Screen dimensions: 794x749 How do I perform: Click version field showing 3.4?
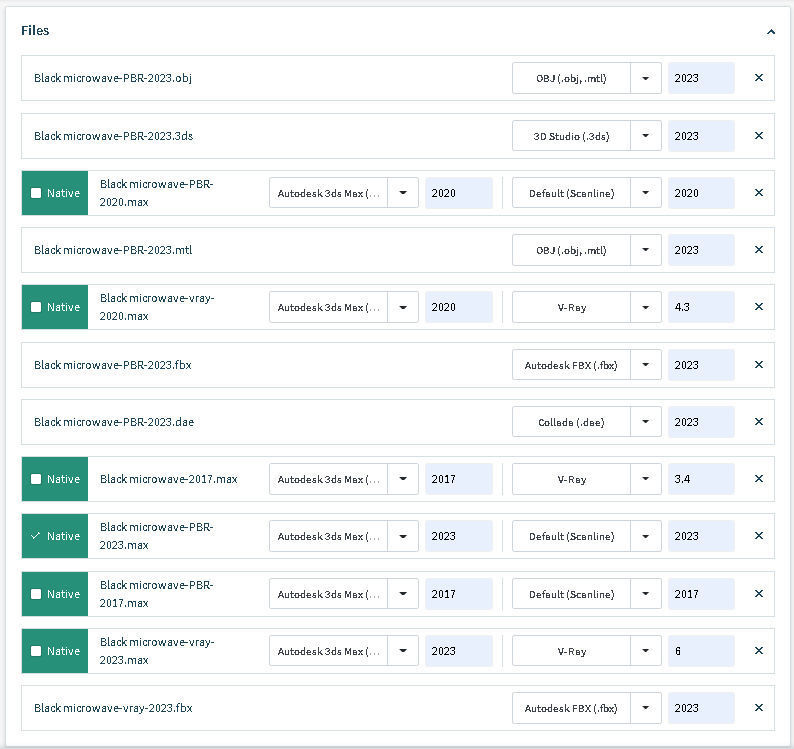pos(700,479)
